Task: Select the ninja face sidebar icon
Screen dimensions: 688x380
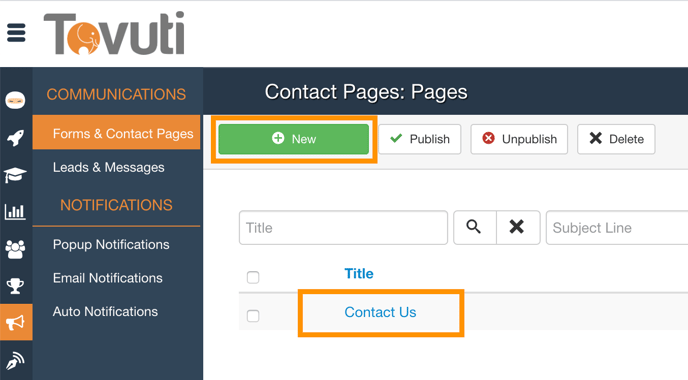Action: point(15,100)
